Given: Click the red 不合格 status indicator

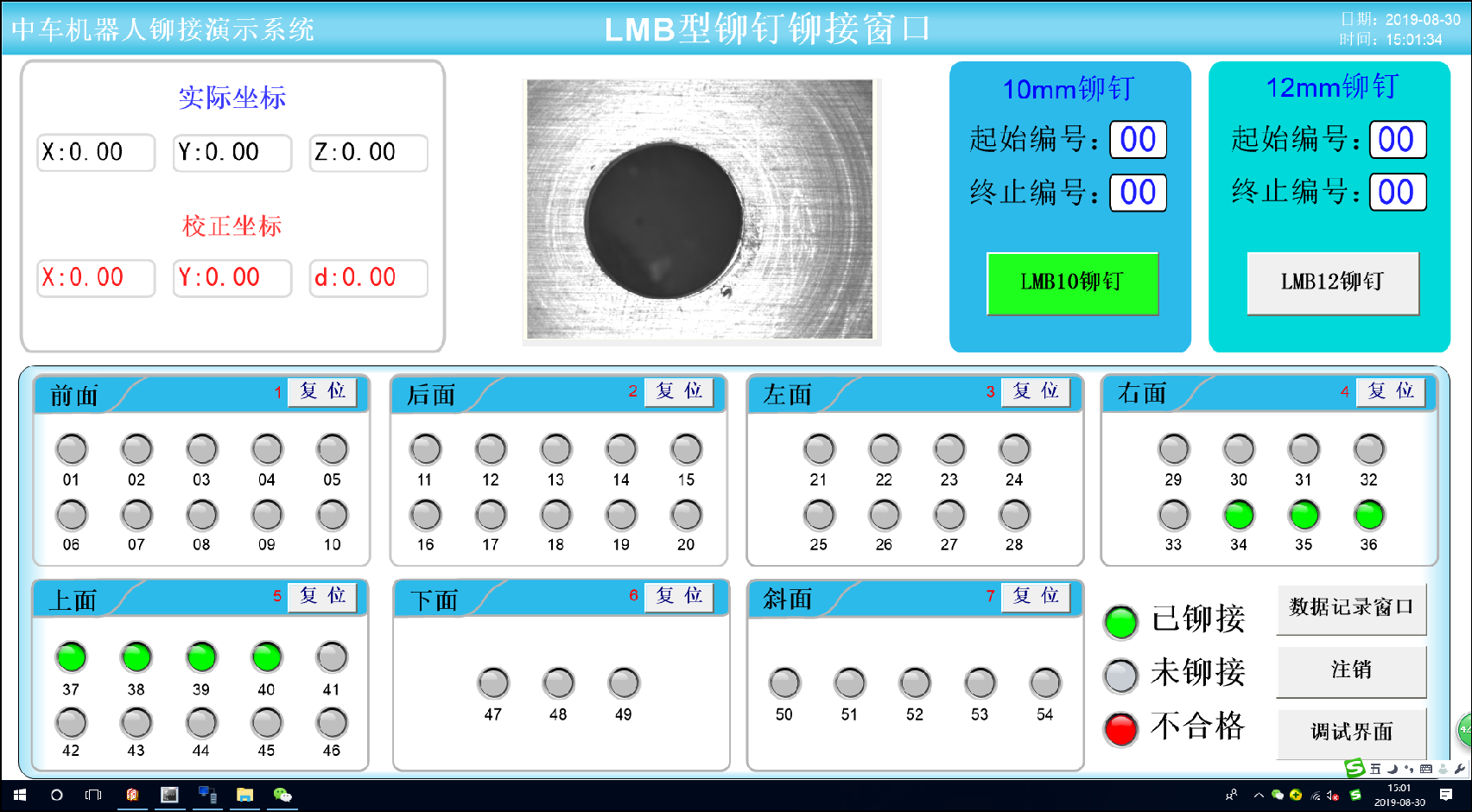Looking at the screenshot, I should 1120,728.
